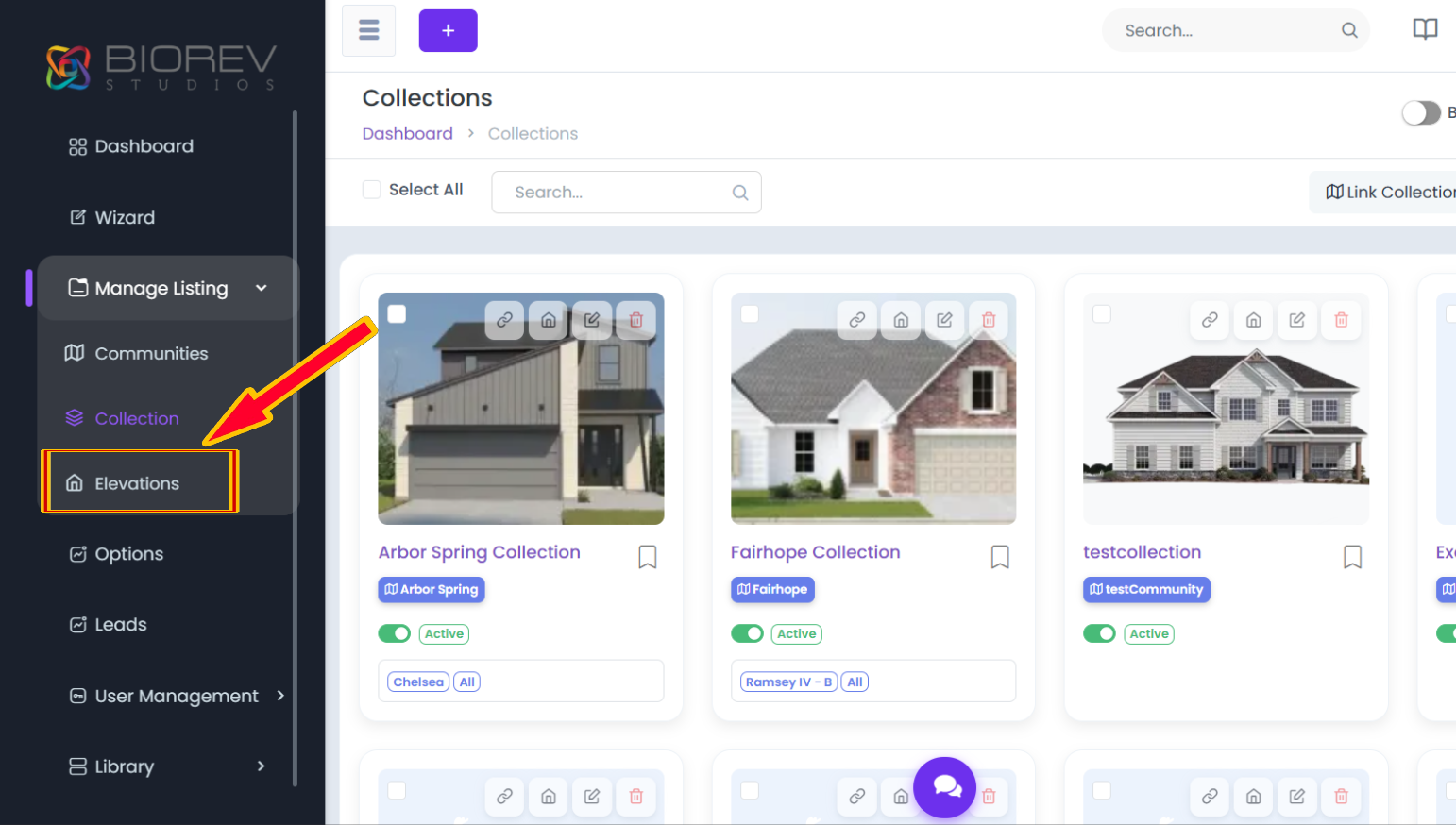Tick the Select All checkbox
Screen dimensions: 1456x825
tap(372, 190)
